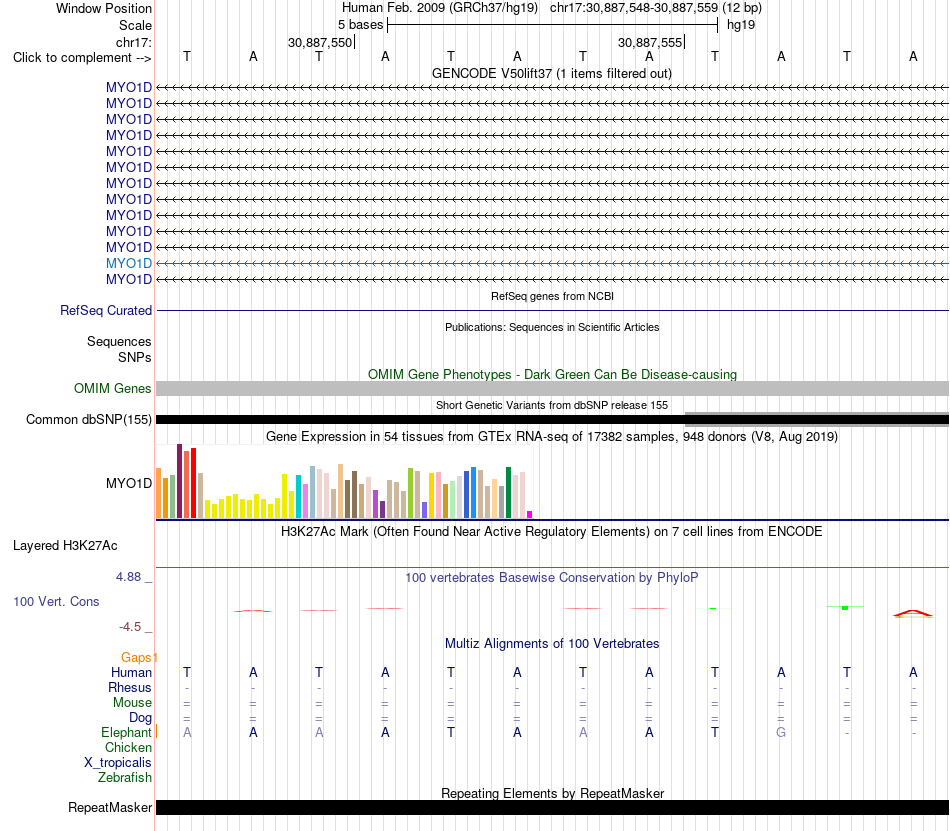
Task: Click 'Repeating Elements by RepeatMasker' title
Action: (552, 793)
